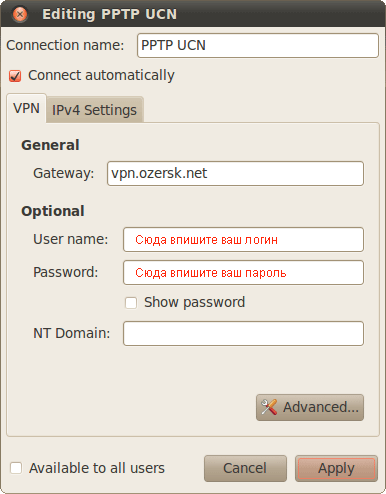The height and width of the screenshot is (494, 386).
Task: Click the Password input field
Action: click(x=243, y=272)
